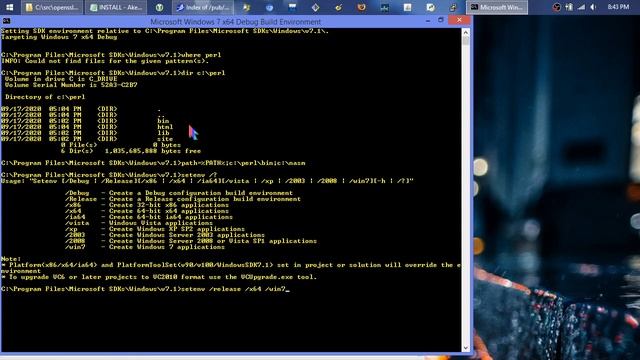Maximize the Debug Build Environment window
This screenshot has height=360, width=640.
pos(441,20)
